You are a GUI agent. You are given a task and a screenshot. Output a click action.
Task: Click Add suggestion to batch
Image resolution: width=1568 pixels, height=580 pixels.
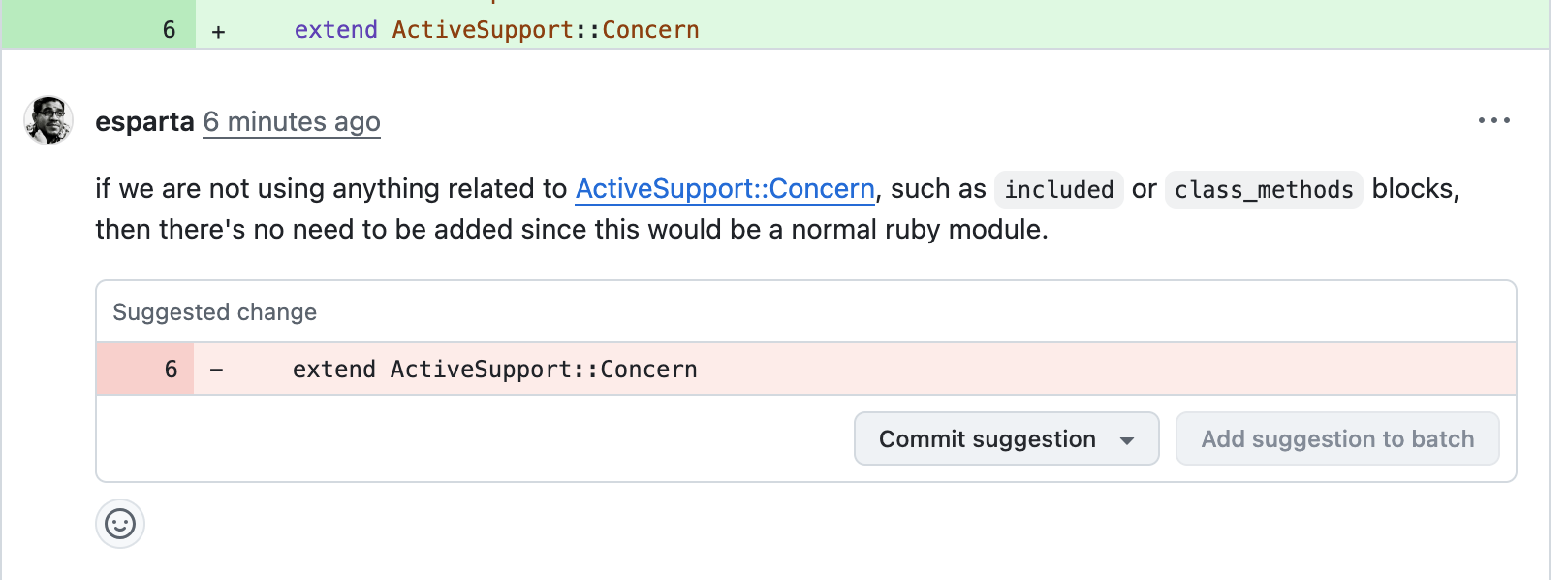click(x=1337, y=439)
